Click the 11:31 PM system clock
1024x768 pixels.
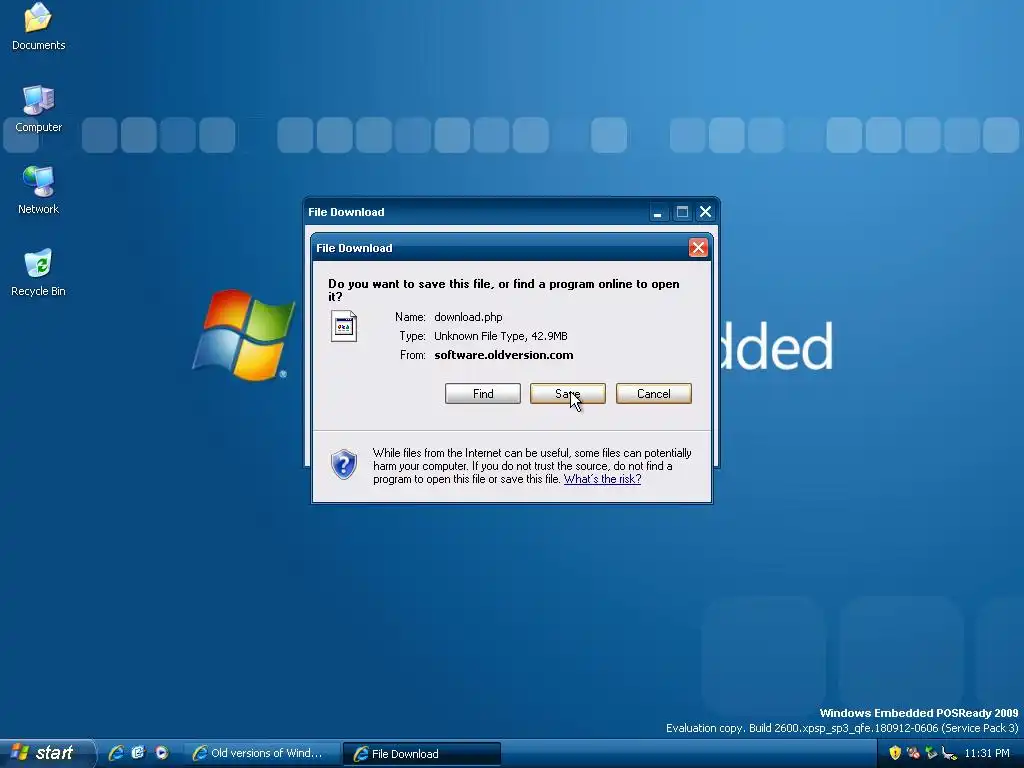point(987,753)
